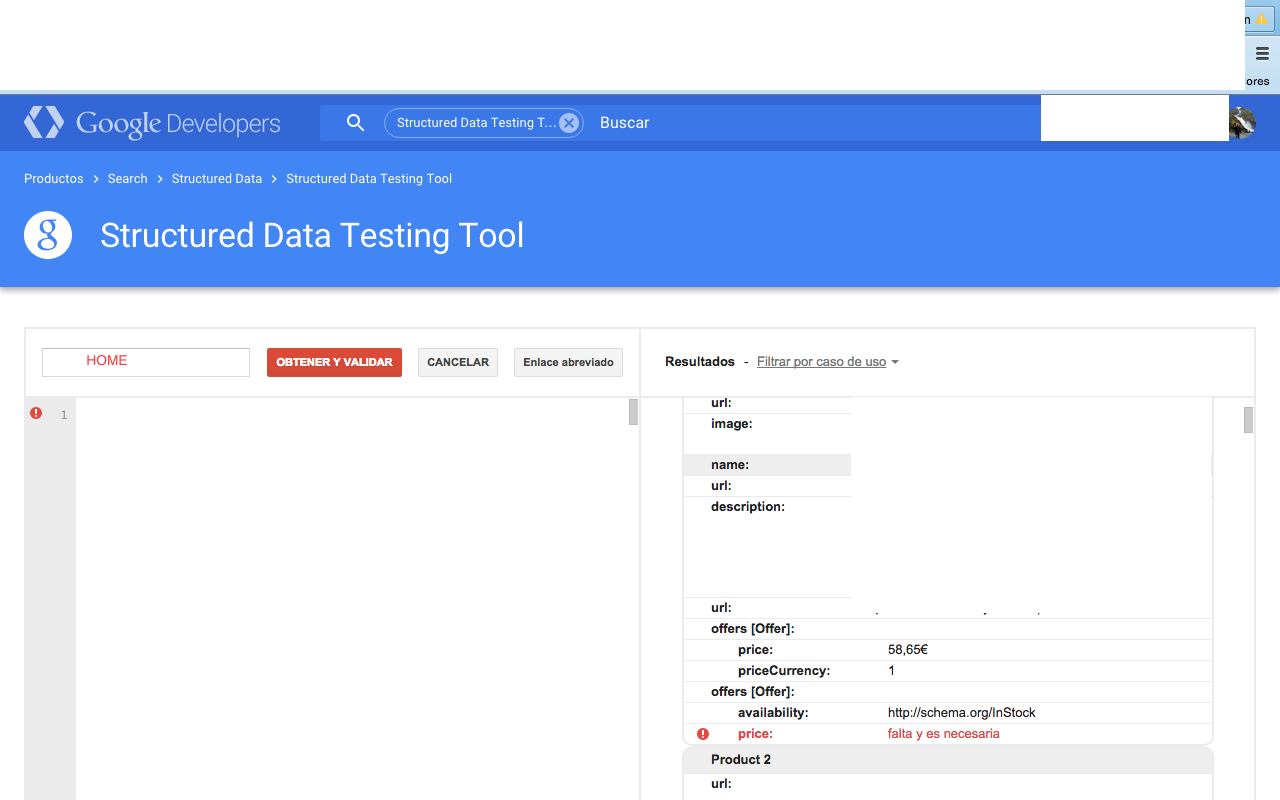
Task: Click the error icon next to missing price
Action: pos(702,734)
